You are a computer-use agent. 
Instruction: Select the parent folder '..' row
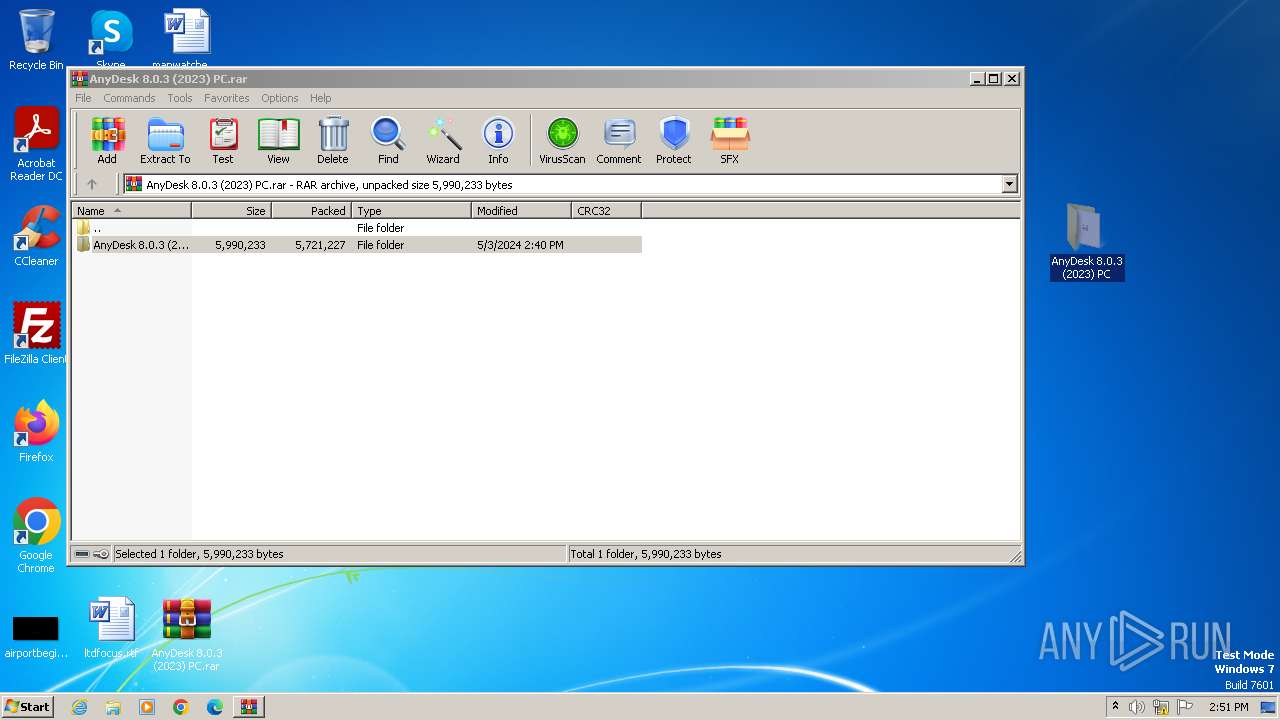[357, 228]
